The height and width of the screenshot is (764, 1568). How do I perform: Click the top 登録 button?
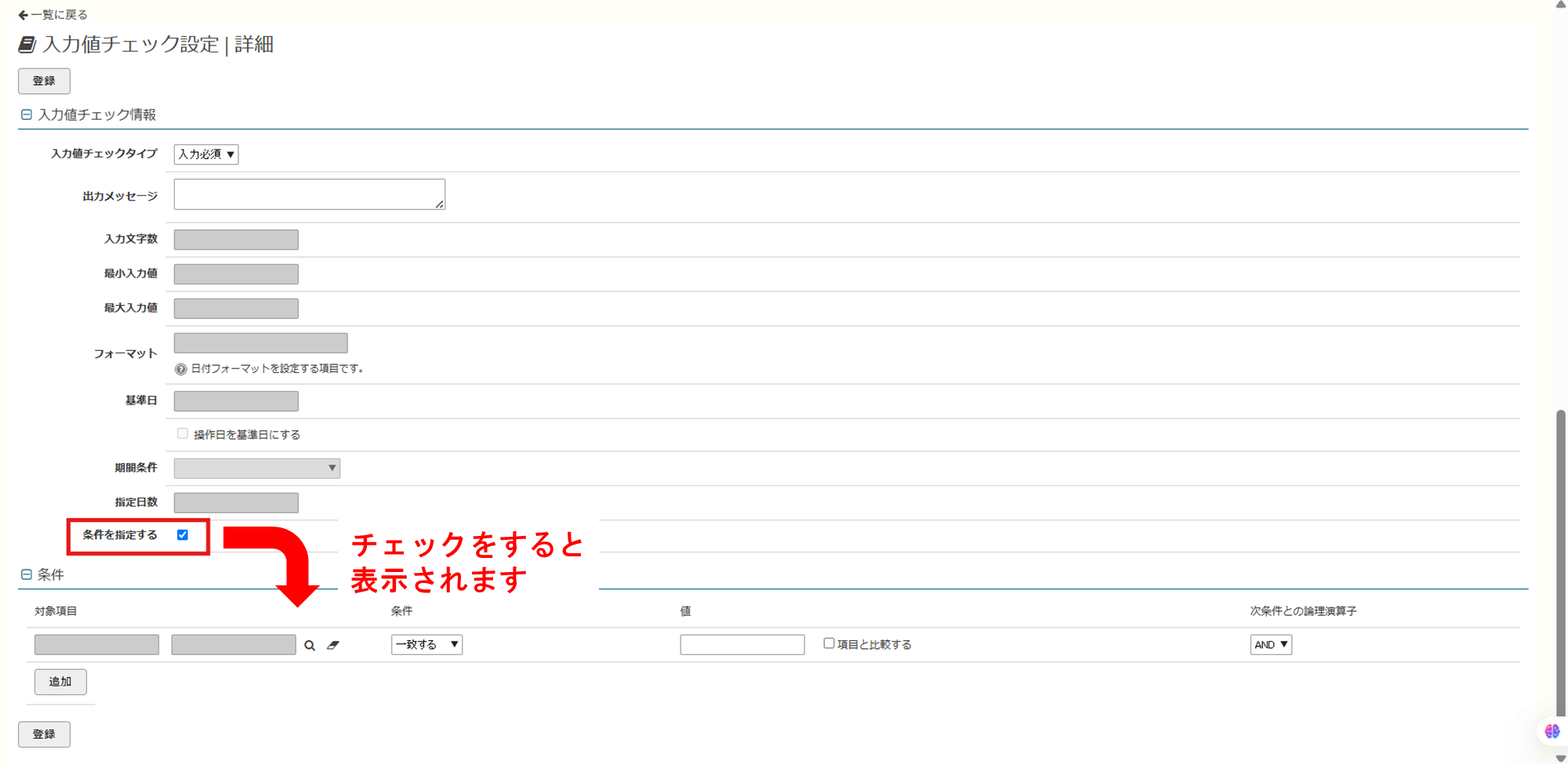(x=44, y=81)
